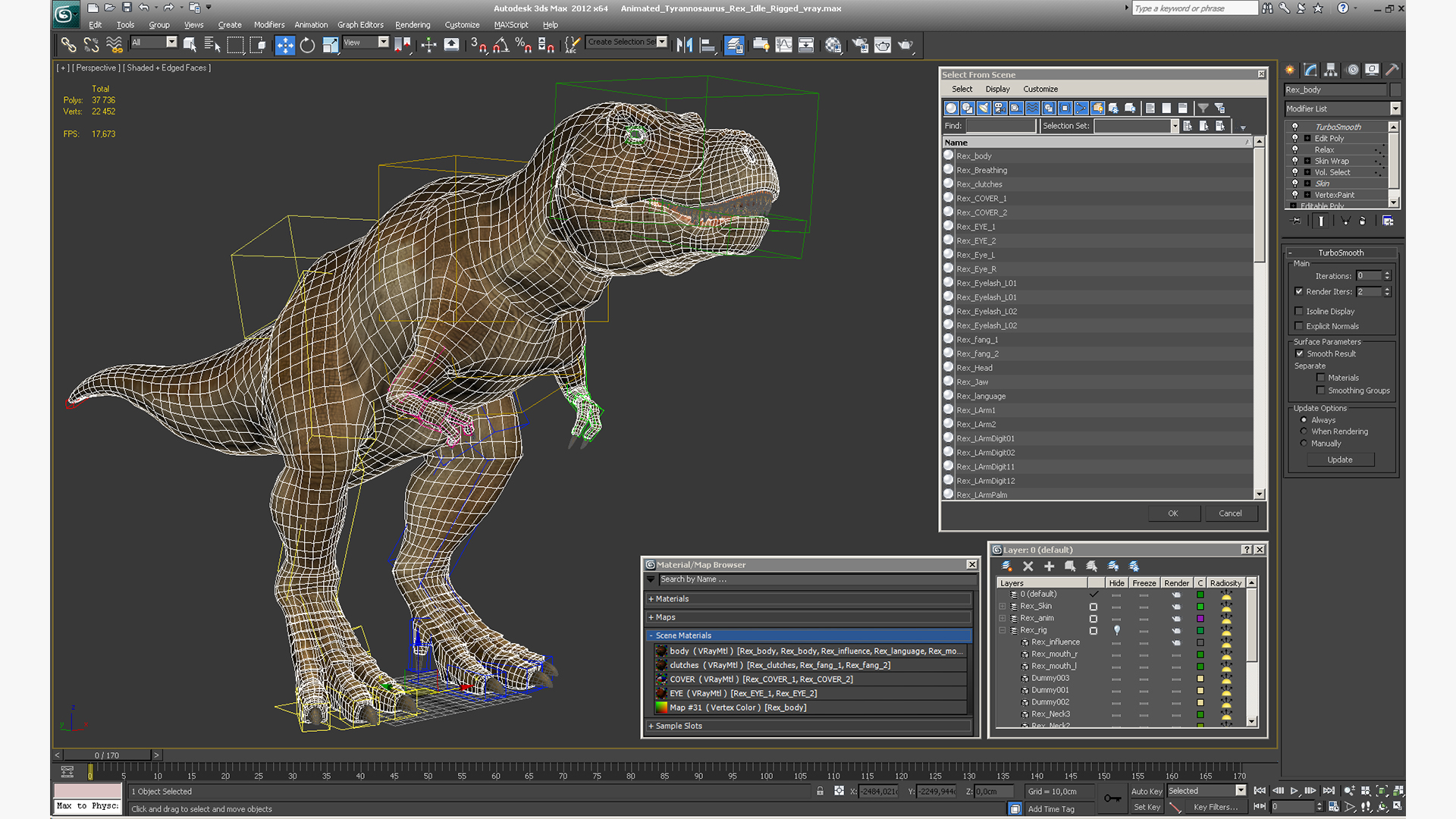The height and width of the screenshot is (819, 1456).
Task: Switch to the Hierarchy command panel tab
Action: [1331, 70]
